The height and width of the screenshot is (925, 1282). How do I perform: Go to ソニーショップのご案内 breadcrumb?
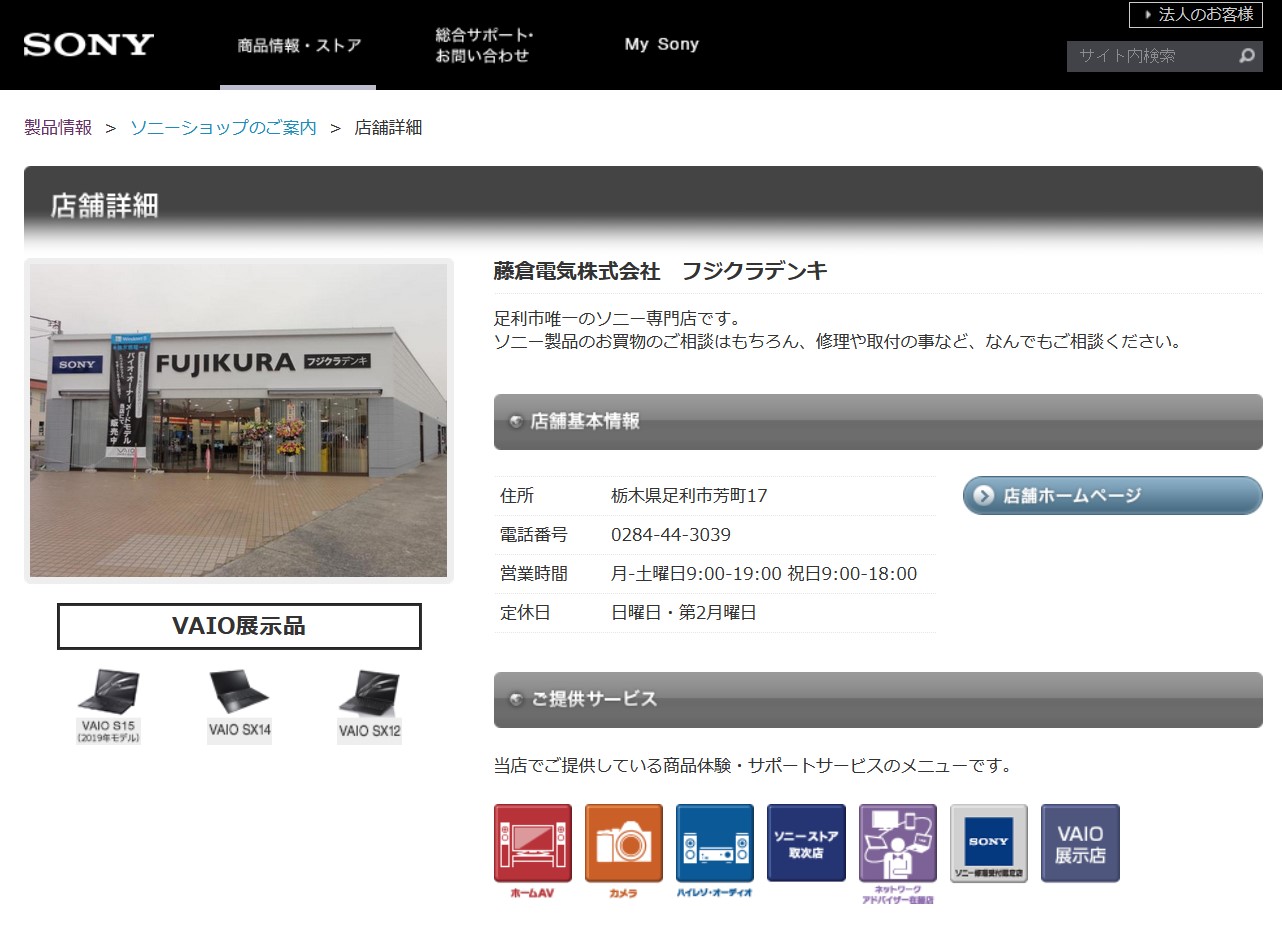pyautogui.click(x=223, y=127)
